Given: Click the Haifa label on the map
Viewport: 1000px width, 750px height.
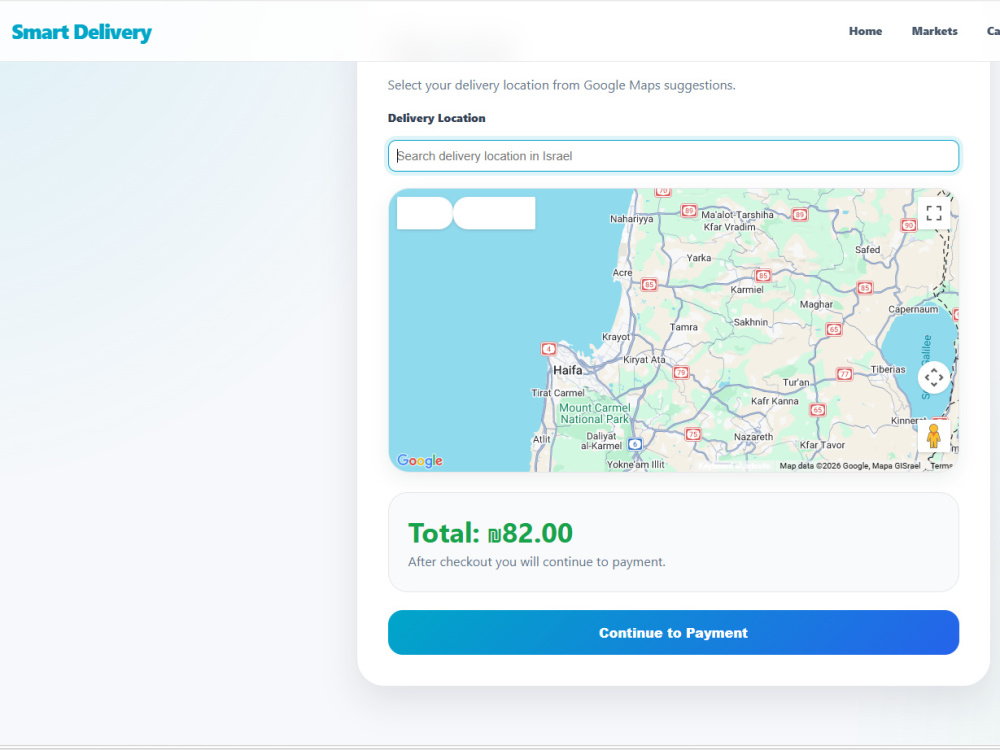Looking at the screenshot, I should (568, 370).
